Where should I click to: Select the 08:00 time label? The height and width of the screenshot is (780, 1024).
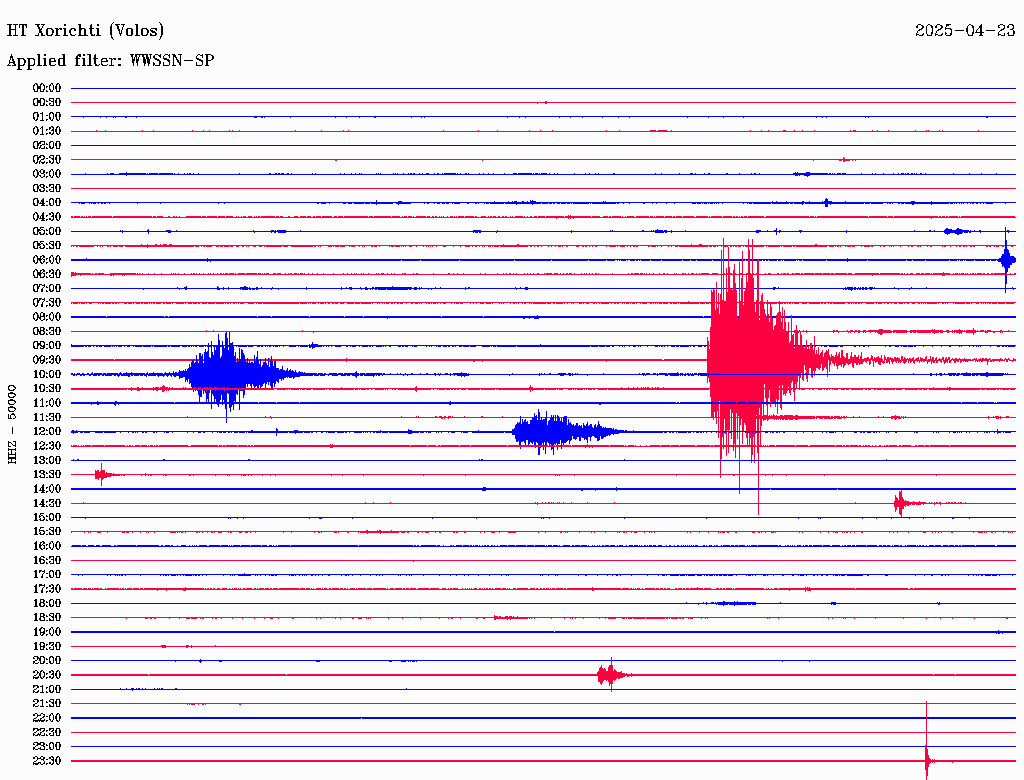pos(47,317)
